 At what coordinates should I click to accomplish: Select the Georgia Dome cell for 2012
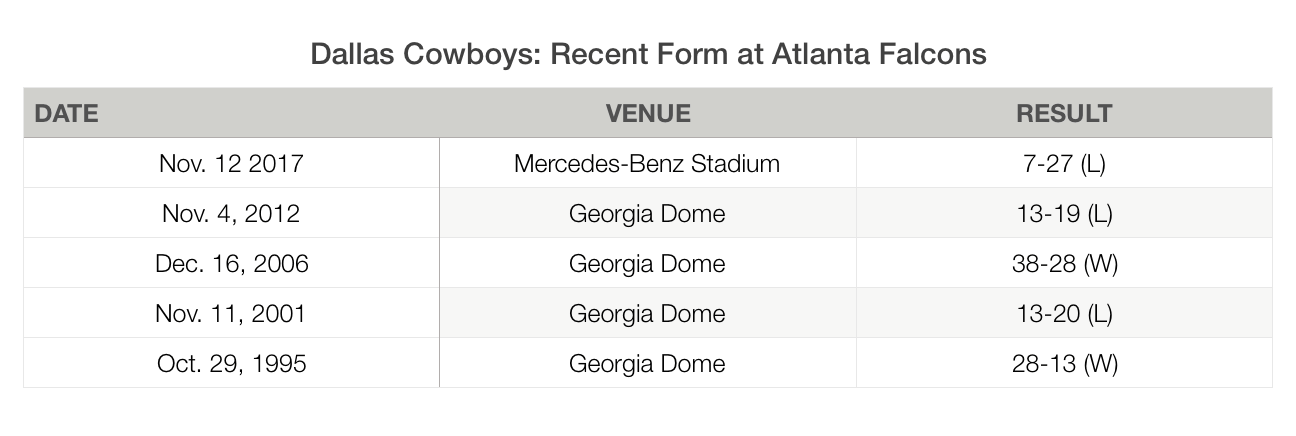[x=648, y=213]
